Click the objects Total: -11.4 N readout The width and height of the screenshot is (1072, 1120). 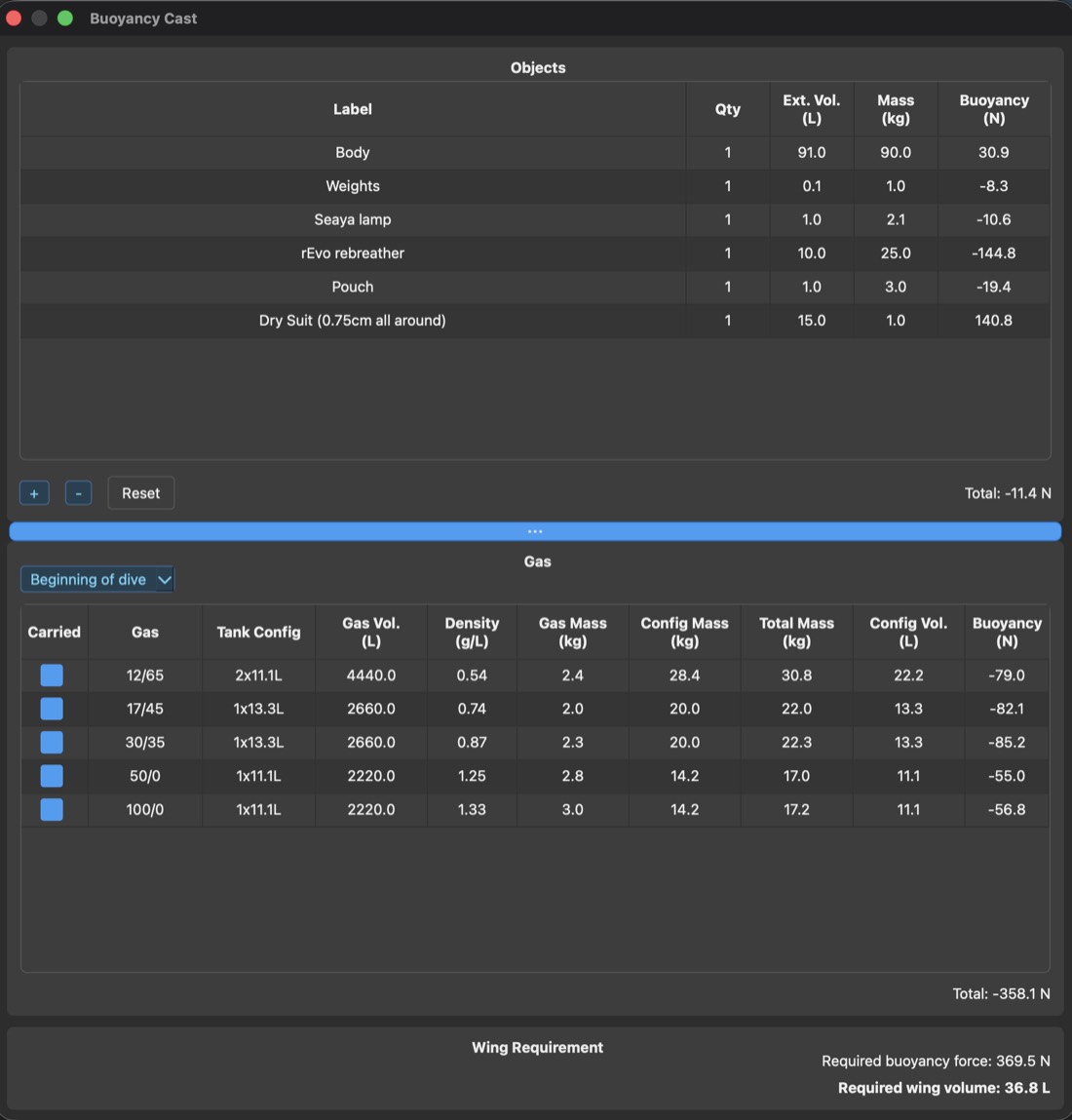[1008, 493]
